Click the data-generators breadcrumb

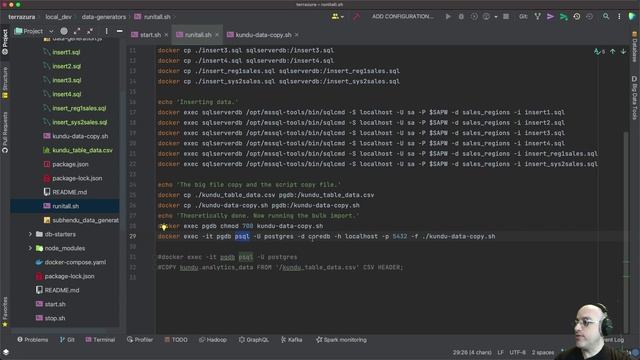pyautogui.click(x=104, y=17)
